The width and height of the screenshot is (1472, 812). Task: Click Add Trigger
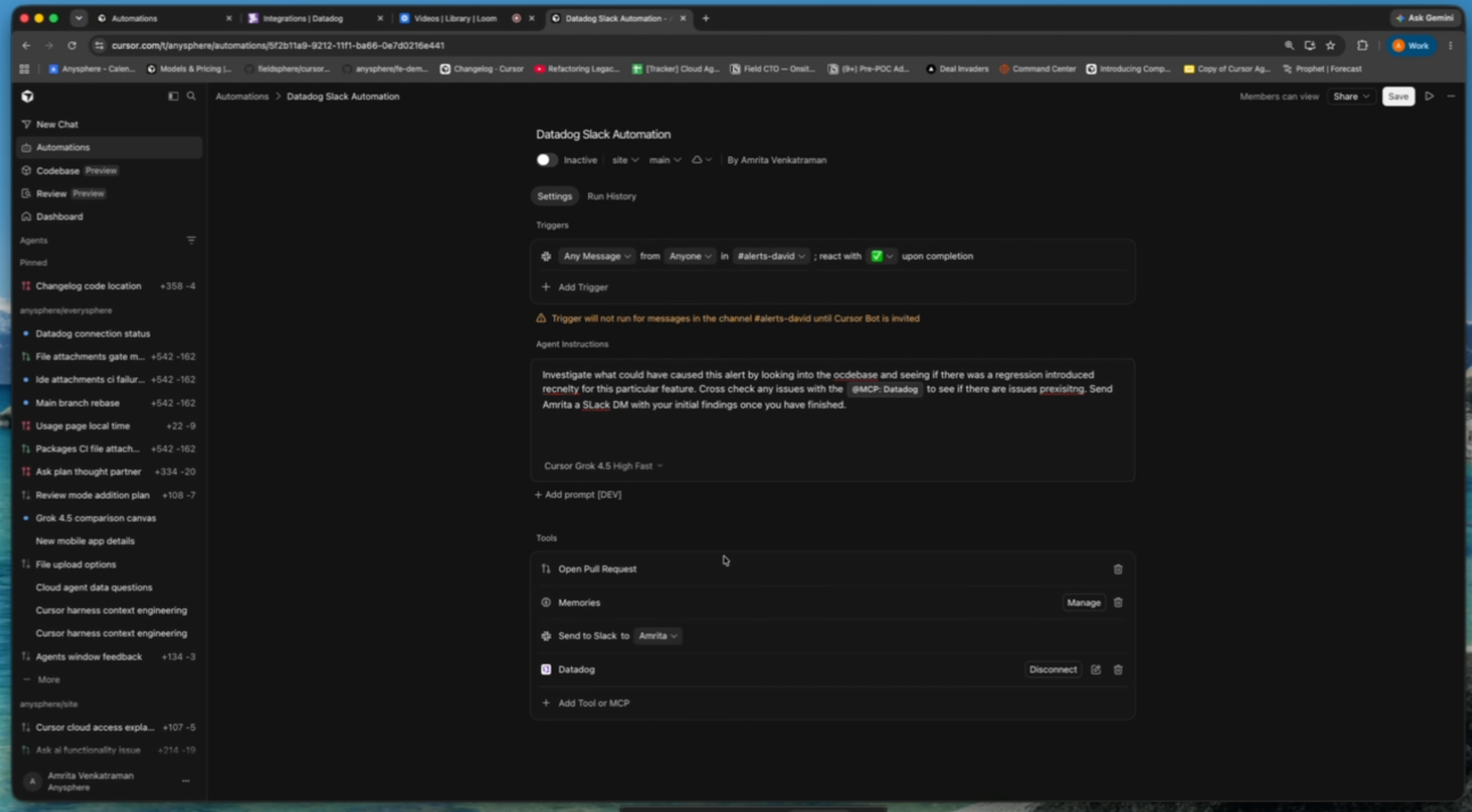tap(575, 287)
